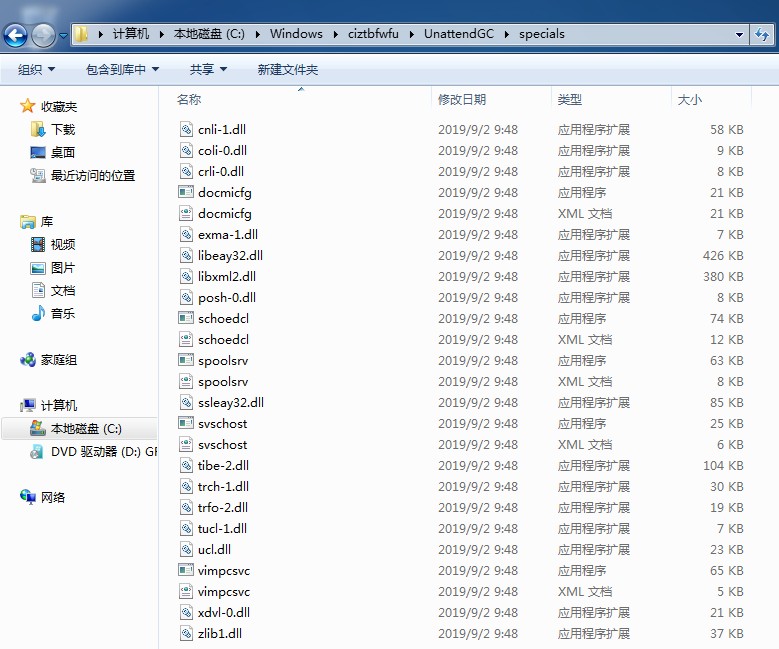
Task: Click specials in the breadcrumb path
Action: click(x=542, y=34)
